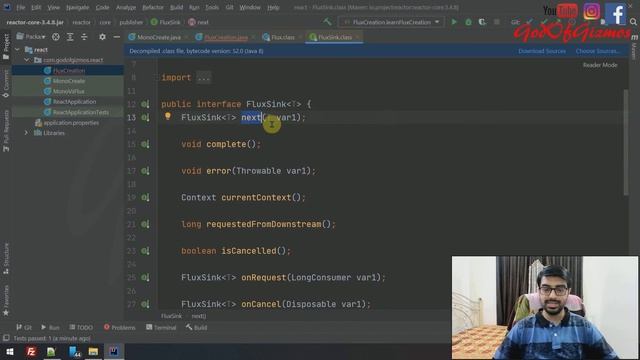This screenshot has height=360, width=640.
Task: Click gutter icon beside complete() on line 15
Action: 145,144
